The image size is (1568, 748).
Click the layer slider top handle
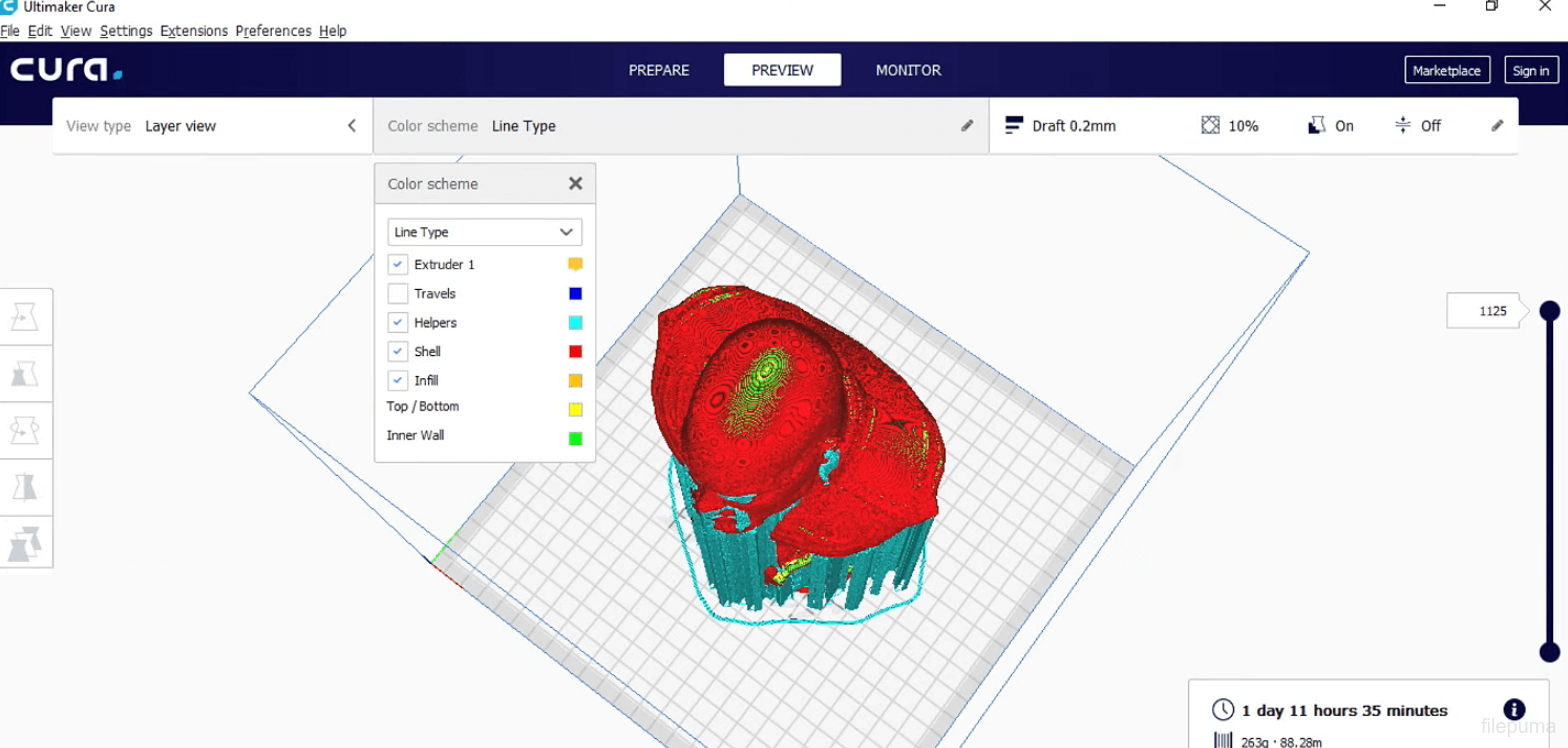[1549, 311]
